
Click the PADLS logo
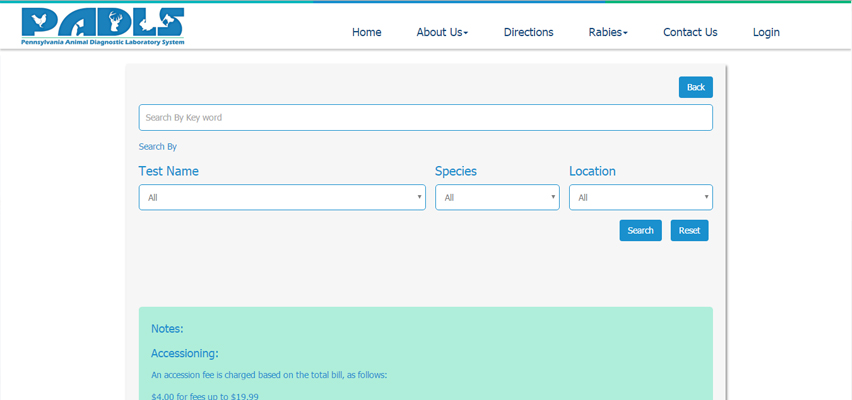(x=103, y=26)
